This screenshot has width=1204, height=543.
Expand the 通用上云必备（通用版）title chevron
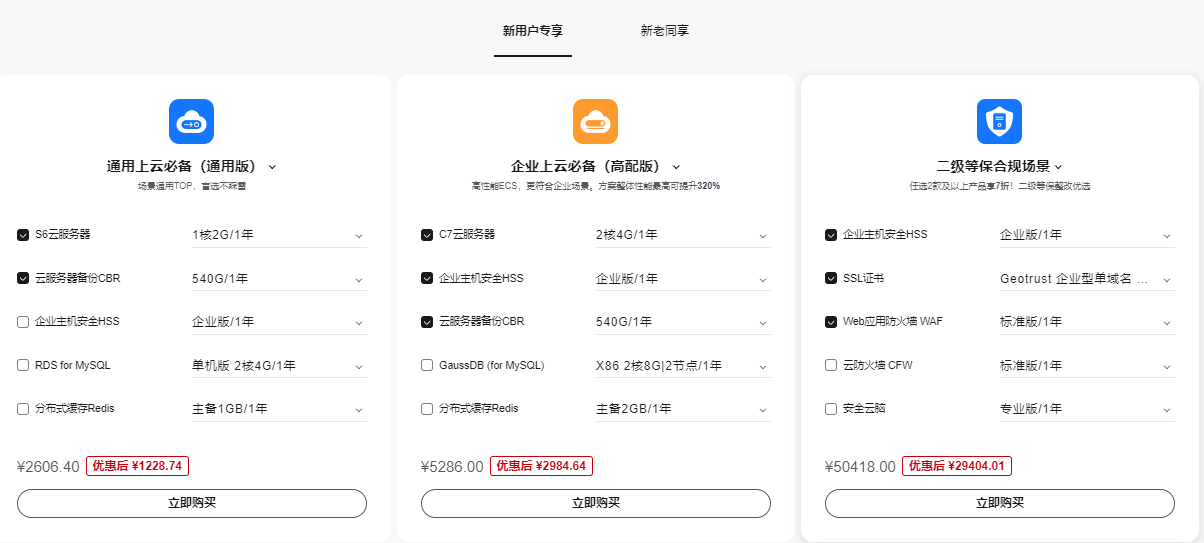click(272, 167)
